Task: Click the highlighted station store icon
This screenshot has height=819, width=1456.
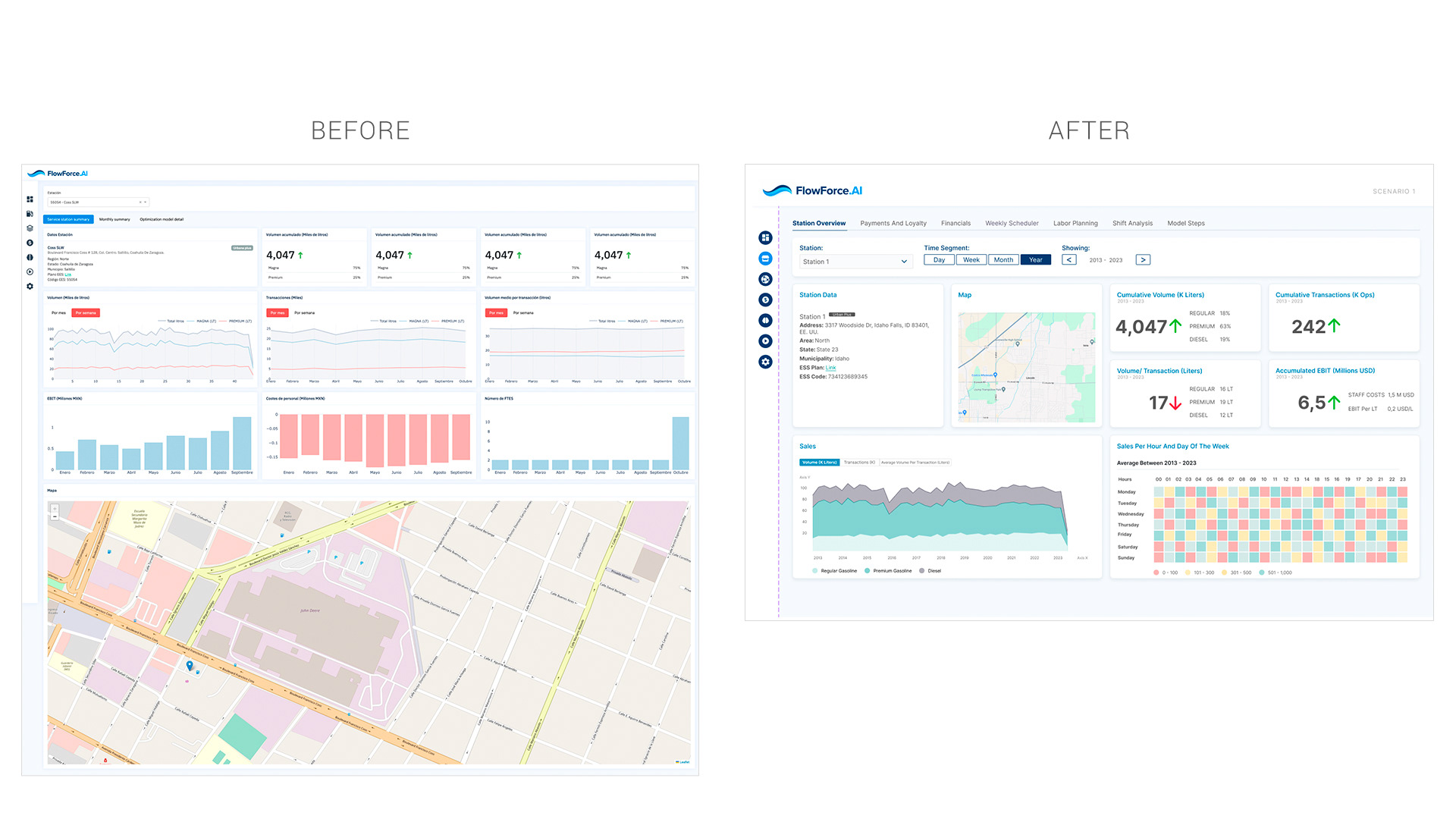Action: tap(765, 259)
